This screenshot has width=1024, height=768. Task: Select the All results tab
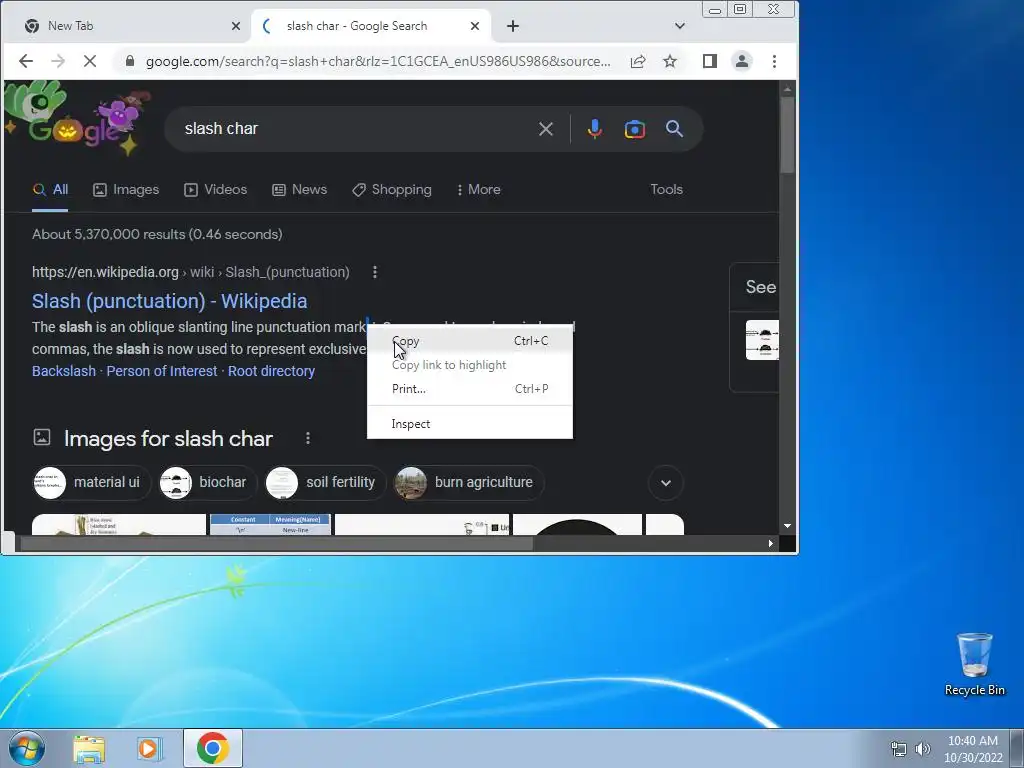click(50, 189)
